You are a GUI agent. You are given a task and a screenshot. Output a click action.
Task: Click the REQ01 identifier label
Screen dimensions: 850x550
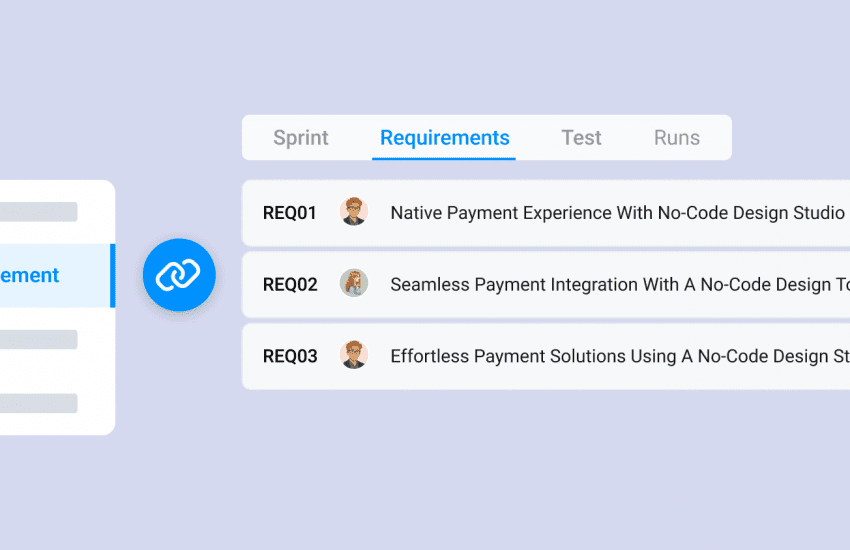click(289, 213)
